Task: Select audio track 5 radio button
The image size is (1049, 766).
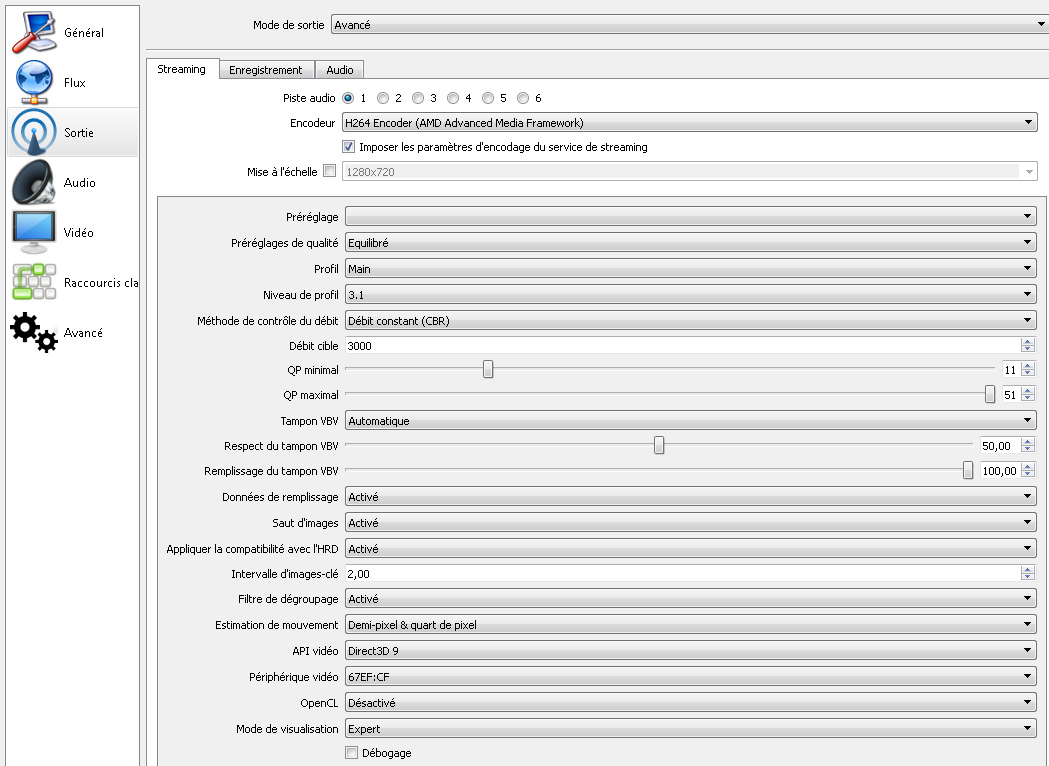Action: 488,98
